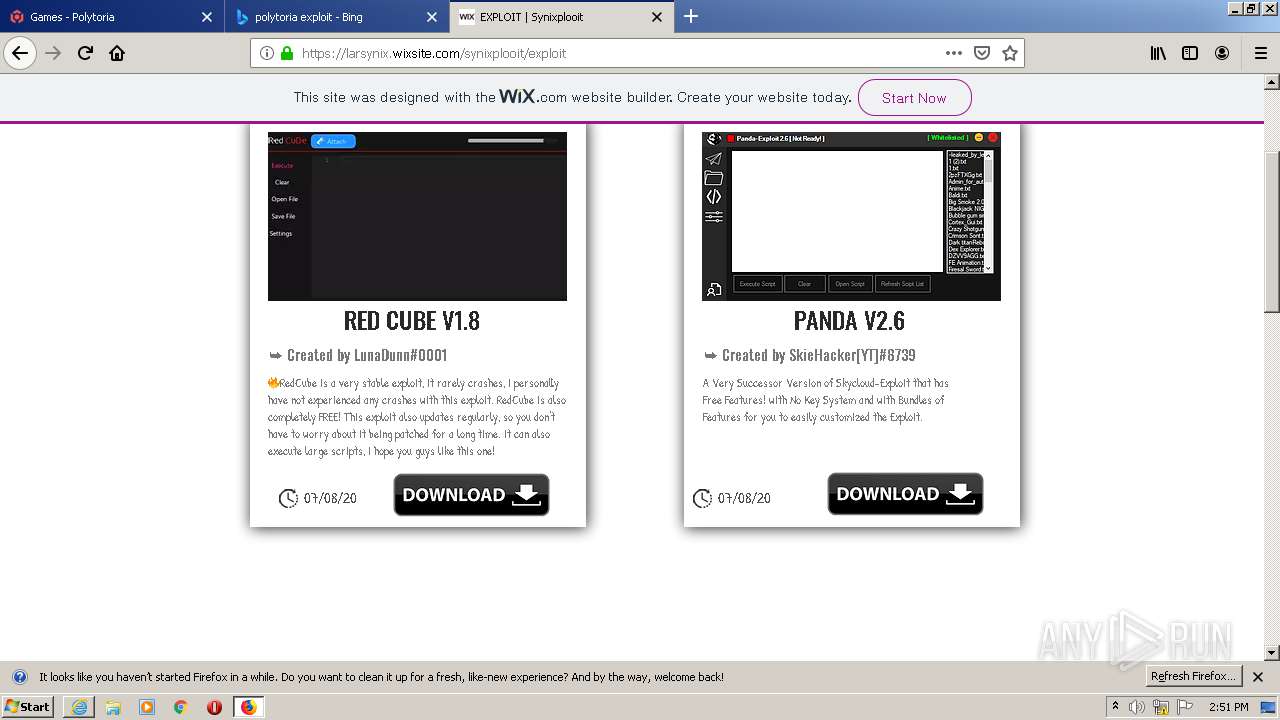The height and width of the screenshot is (720, 1280).
Task: Click the green padlock security icon
Action: 287,53
